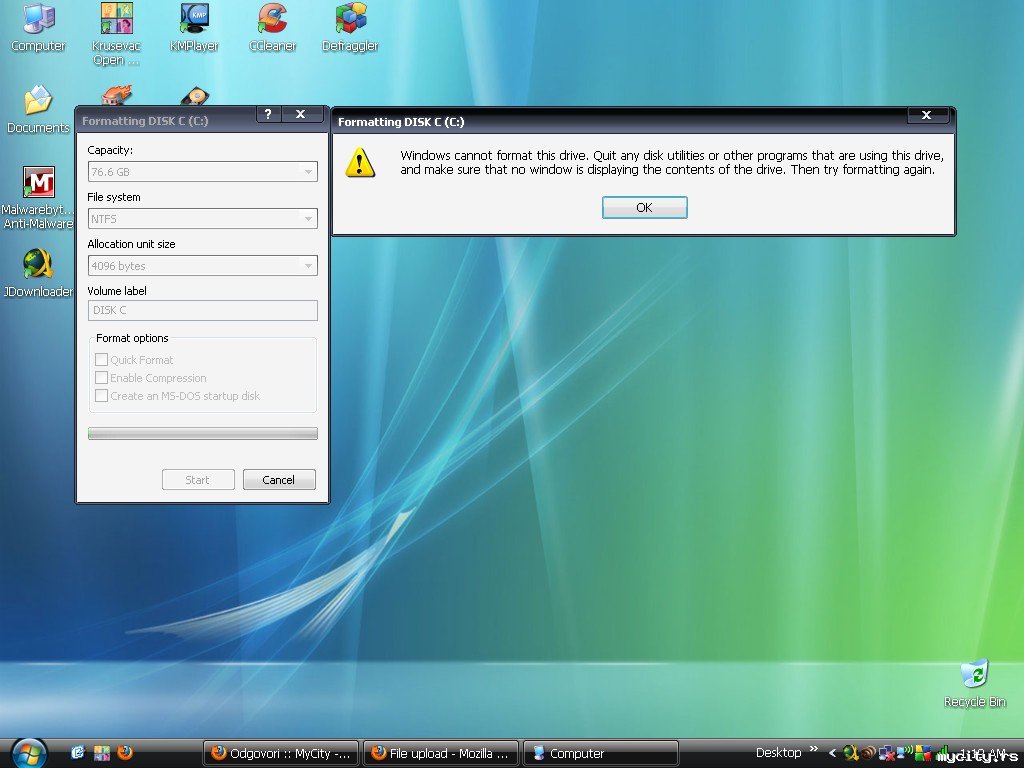Image resolution: width=1024 pixels, height=768 pixels.
Task: Close the Formatting DISK C options dialog
Action: [x=301, y=114]
